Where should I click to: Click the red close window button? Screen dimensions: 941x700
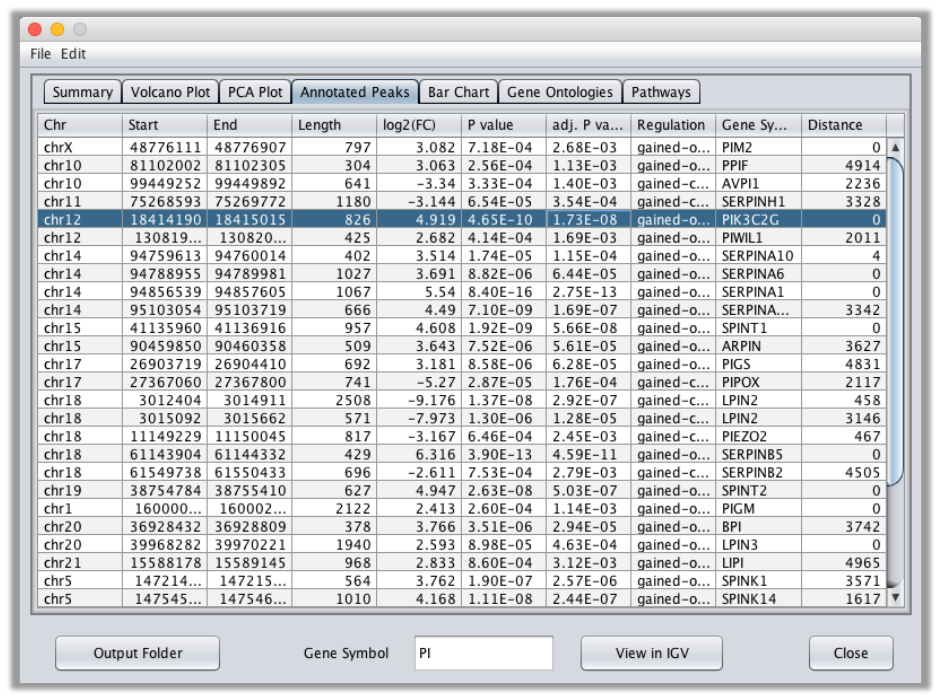(35, 29)
